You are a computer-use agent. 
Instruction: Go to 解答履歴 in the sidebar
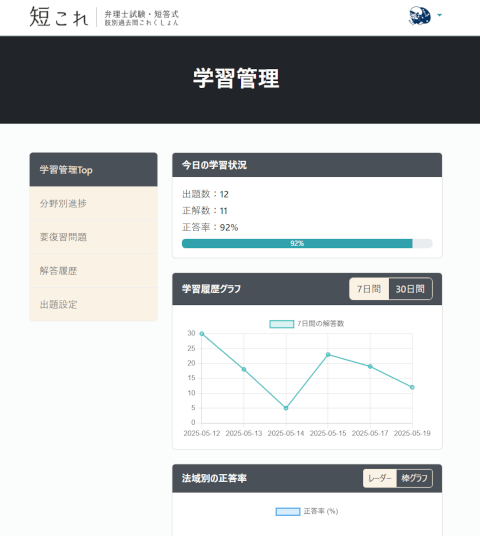[93, 271]
